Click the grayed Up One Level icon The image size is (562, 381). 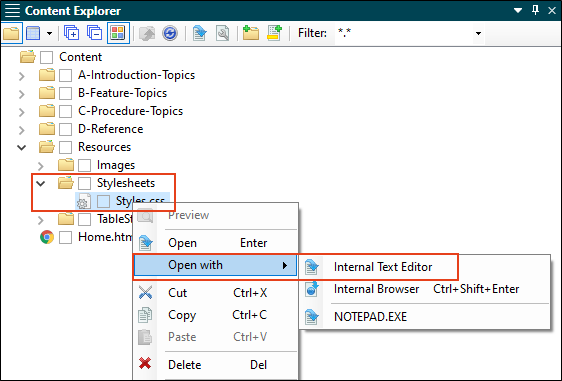point(147,33)
